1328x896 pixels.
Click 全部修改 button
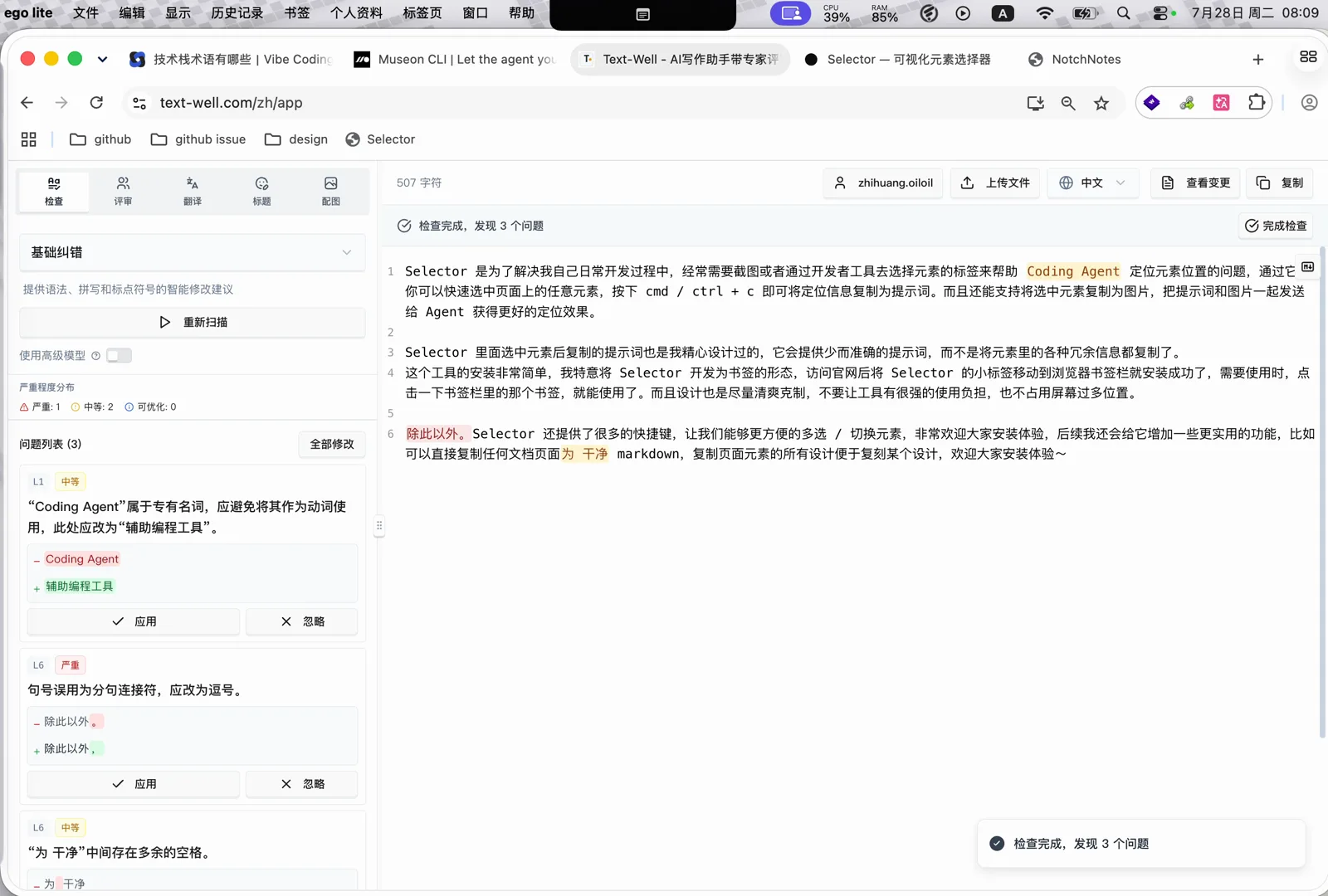pyautogui.click(x=332, y=444)
